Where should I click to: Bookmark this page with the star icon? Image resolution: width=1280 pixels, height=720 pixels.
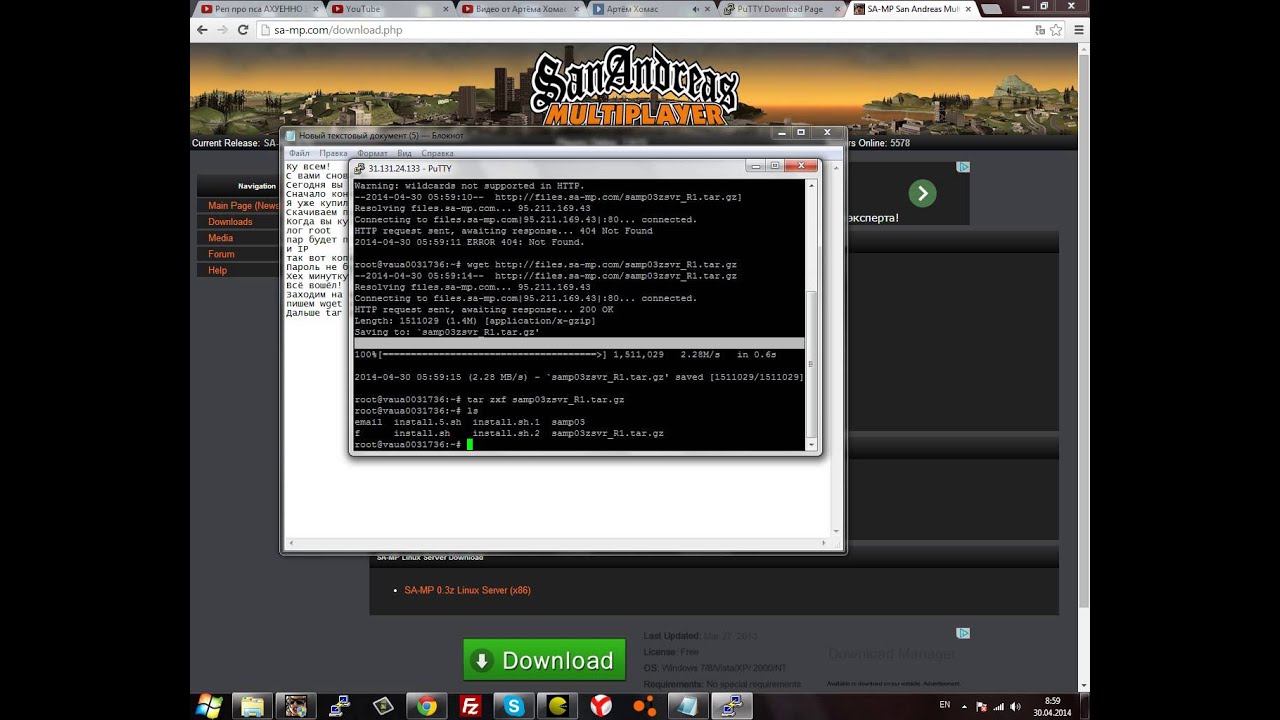1056,30
